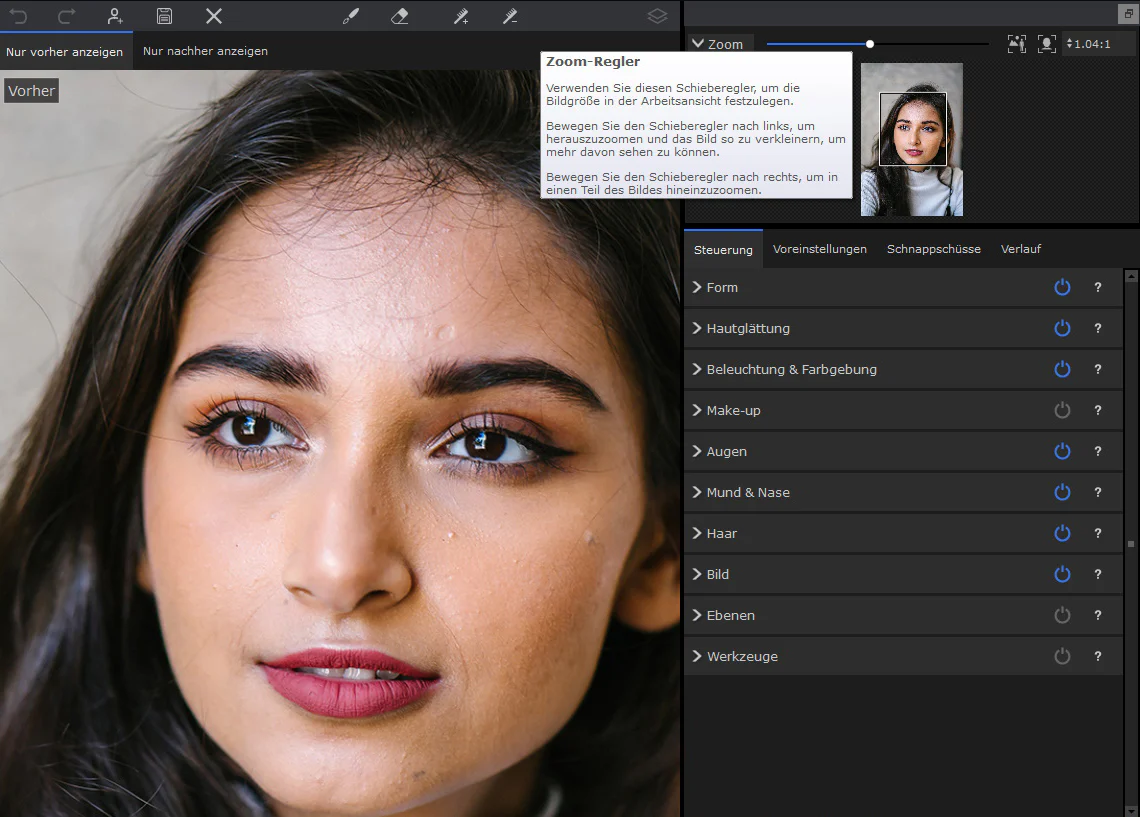Select the brush minus tool
The width and height of the screenshot is (1140, 817).
point(510,16)
